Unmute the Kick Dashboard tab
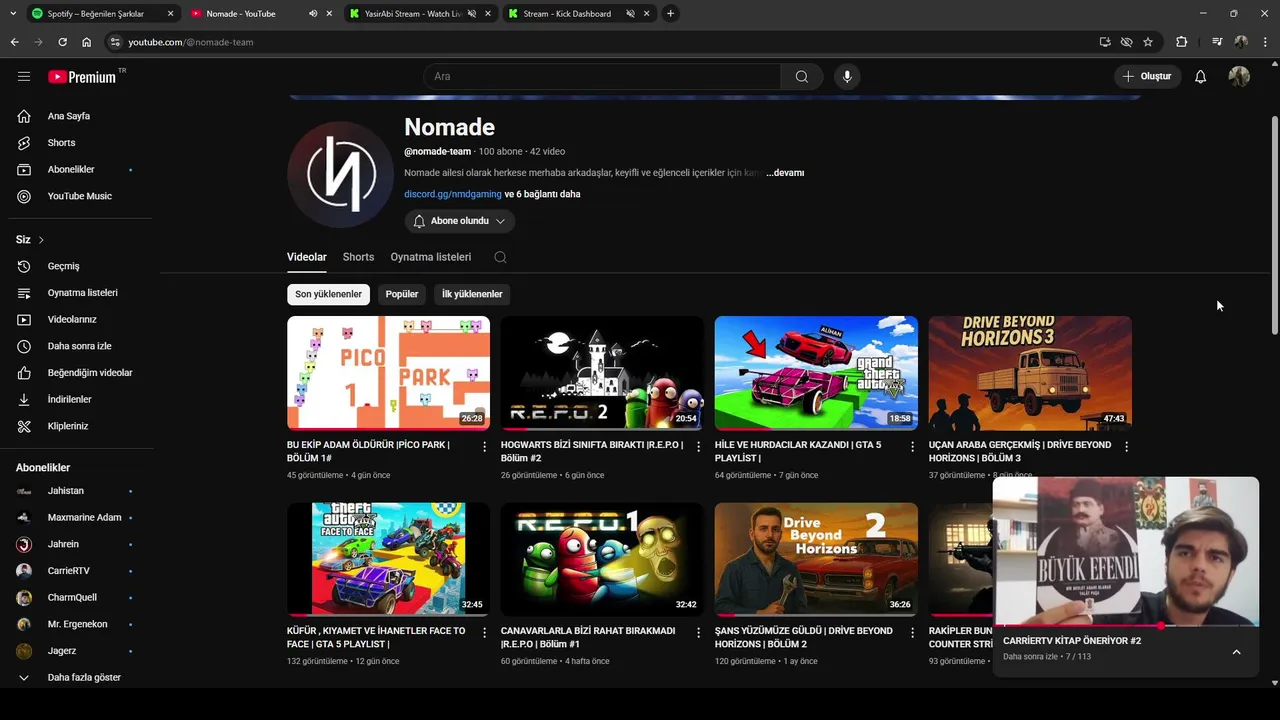The image size is (1280, 720). tap(631, 13)
